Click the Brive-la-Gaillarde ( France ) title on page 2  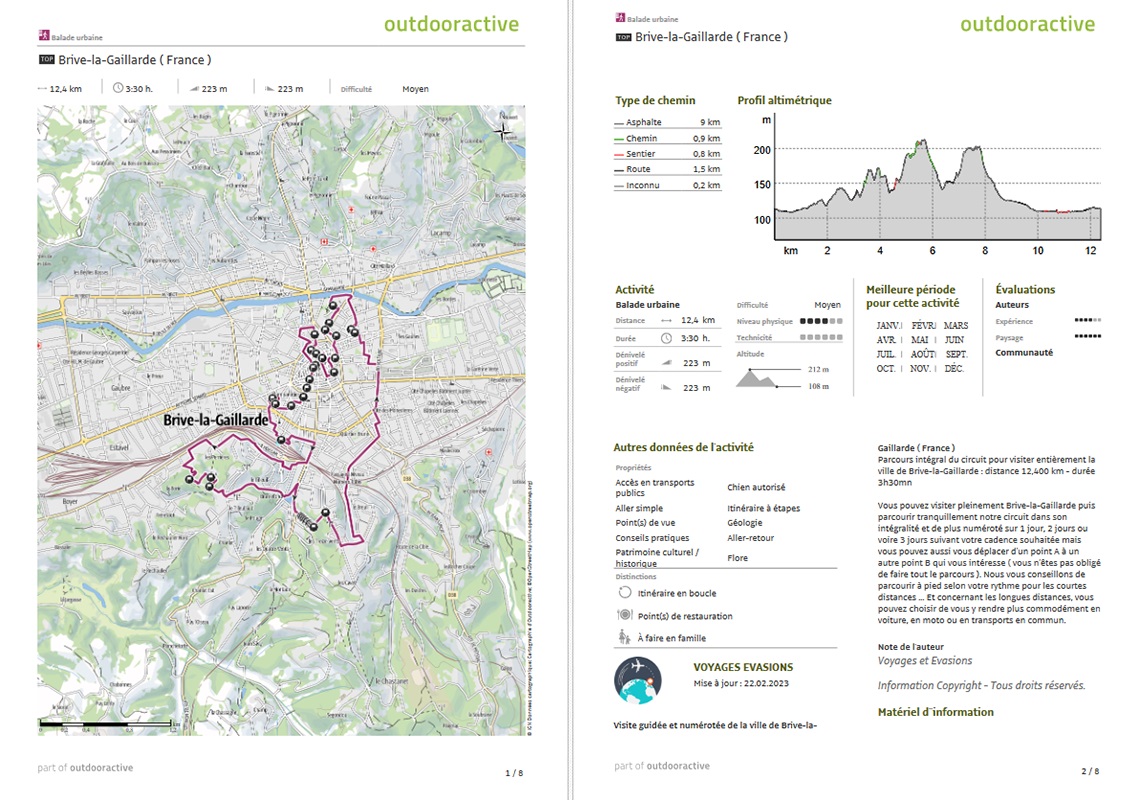(x=711, y=36)
